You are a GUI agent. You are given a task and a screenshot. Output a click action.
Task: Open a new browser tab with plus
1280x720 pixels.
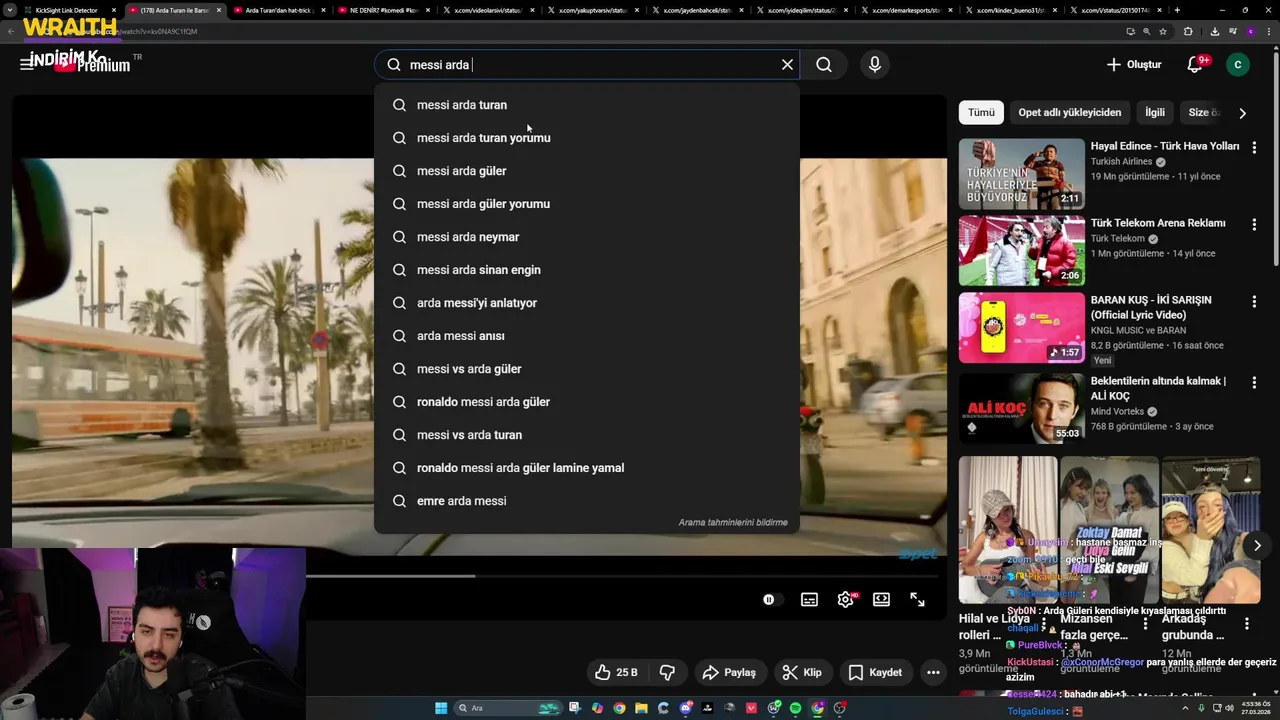tap(1177, 10)
